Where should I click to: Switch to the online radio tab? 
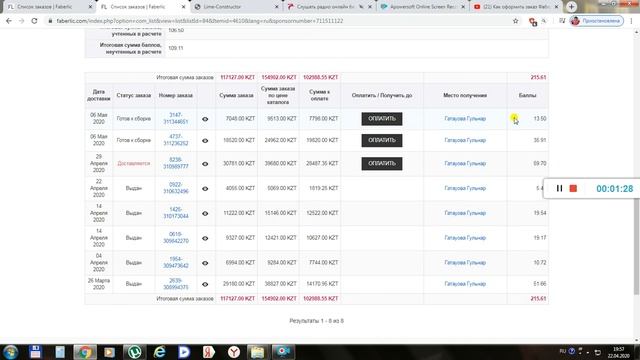click(329, 7)
